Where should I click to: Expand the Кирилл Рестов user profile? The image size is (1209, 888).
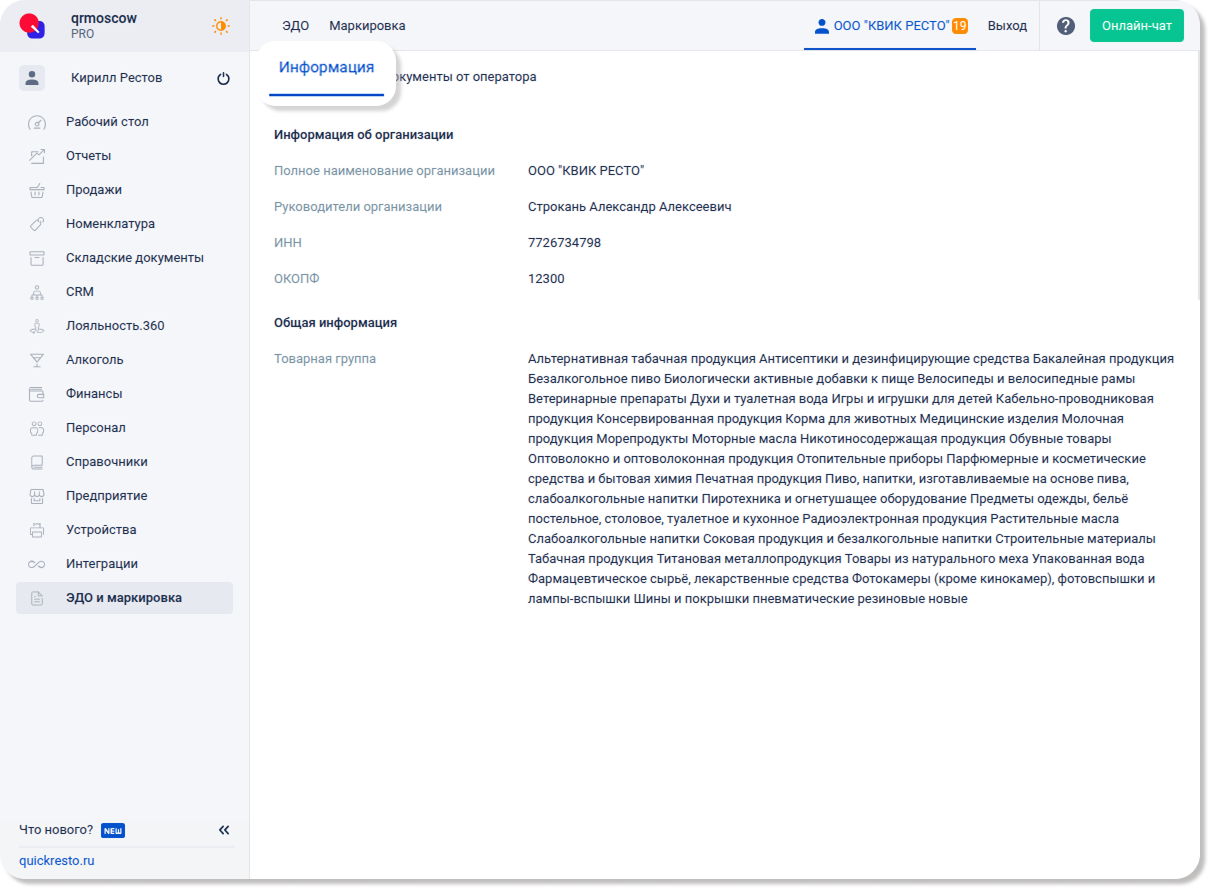(116, 78)
